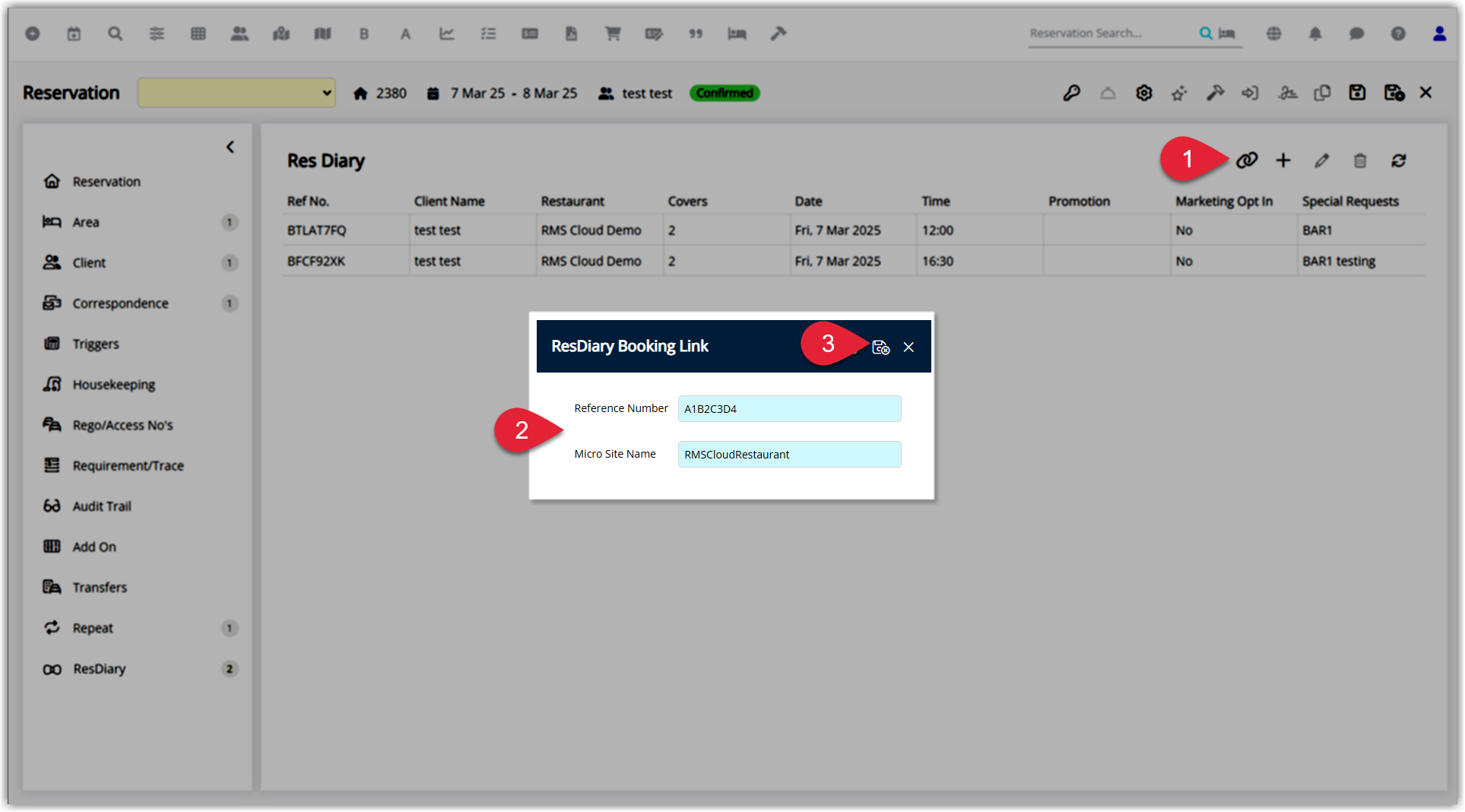Open the shopping cart icon
Image resolution: width=1465 pixels, height=812 pixels.
tap(613, 33)
